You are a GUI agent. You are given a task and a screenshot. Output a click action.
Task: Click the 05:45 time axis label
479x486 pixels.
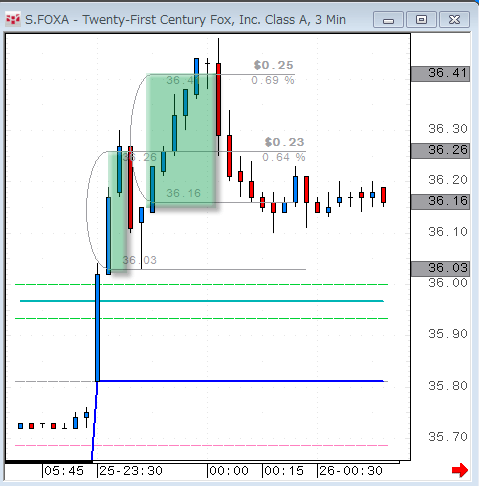click(64, 471)
